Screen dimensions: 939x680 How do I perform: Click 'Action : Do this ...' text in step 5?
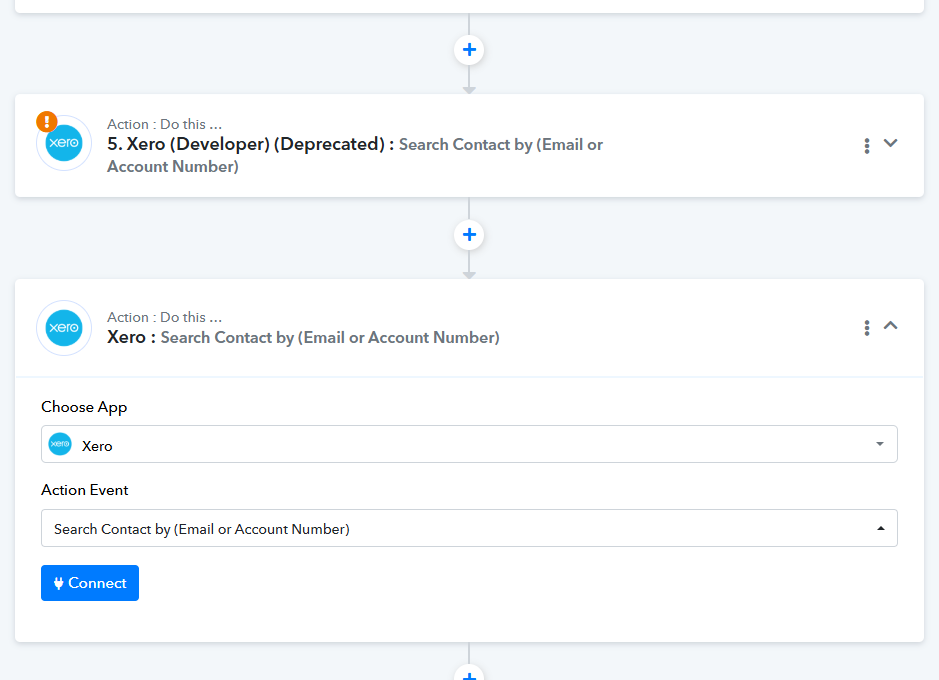(x=165, y=124)
